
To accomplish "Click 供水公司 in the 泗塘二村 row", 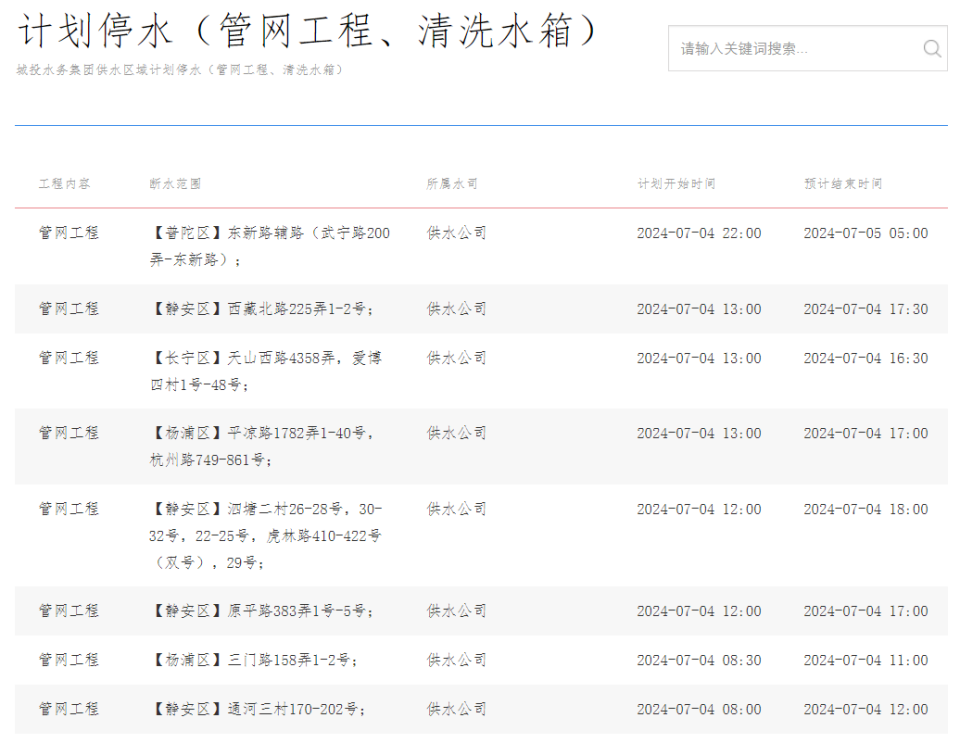I will click(457, 509).
